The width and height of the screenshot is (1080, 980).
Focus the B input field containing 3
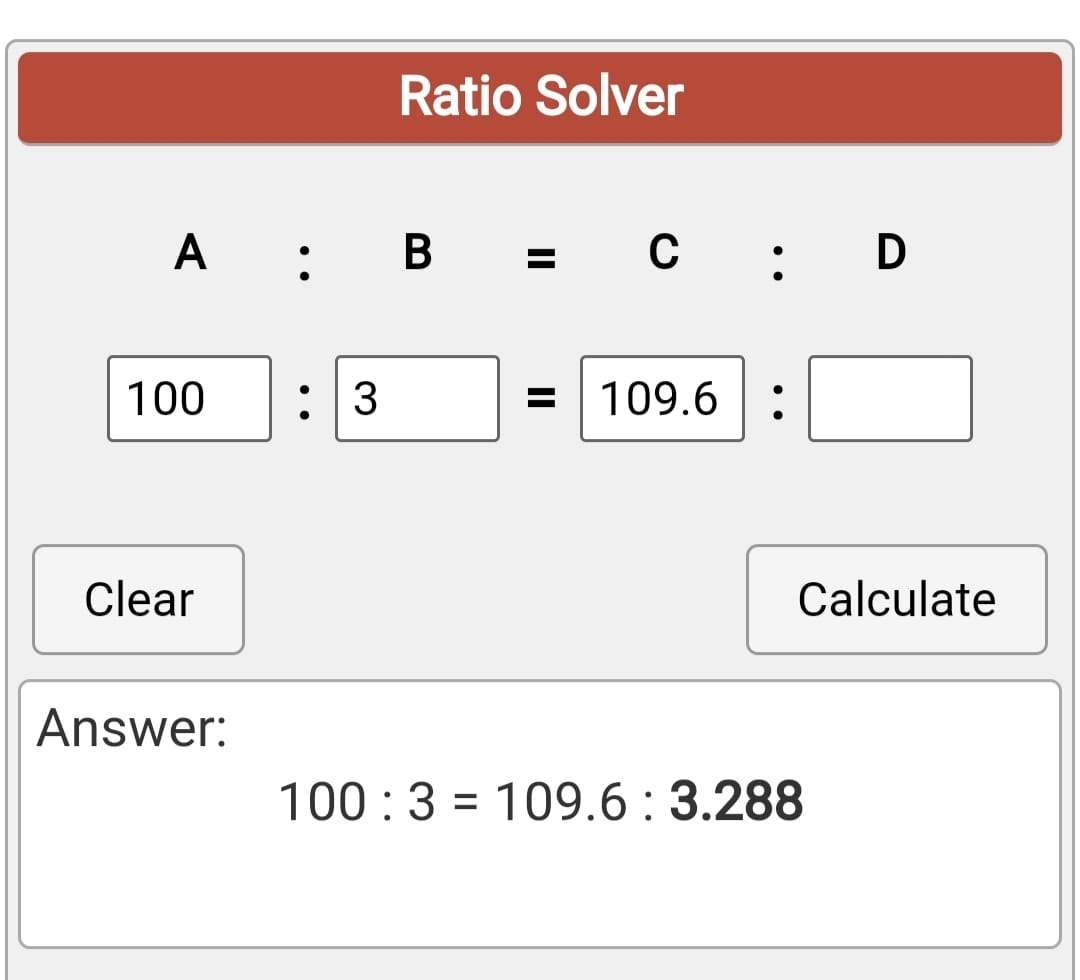pos(417,398)
